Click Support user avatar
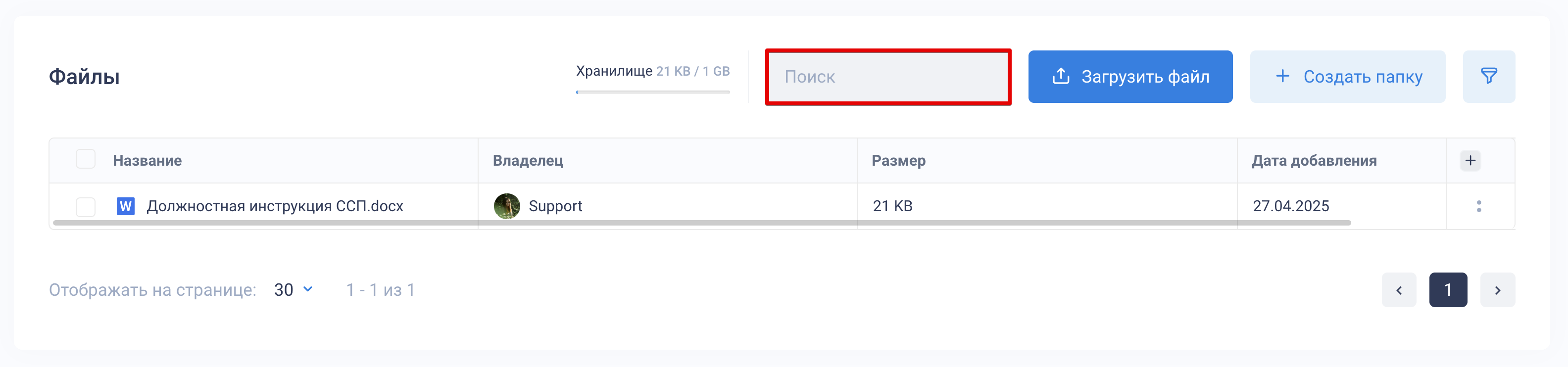 pos(506,206)
